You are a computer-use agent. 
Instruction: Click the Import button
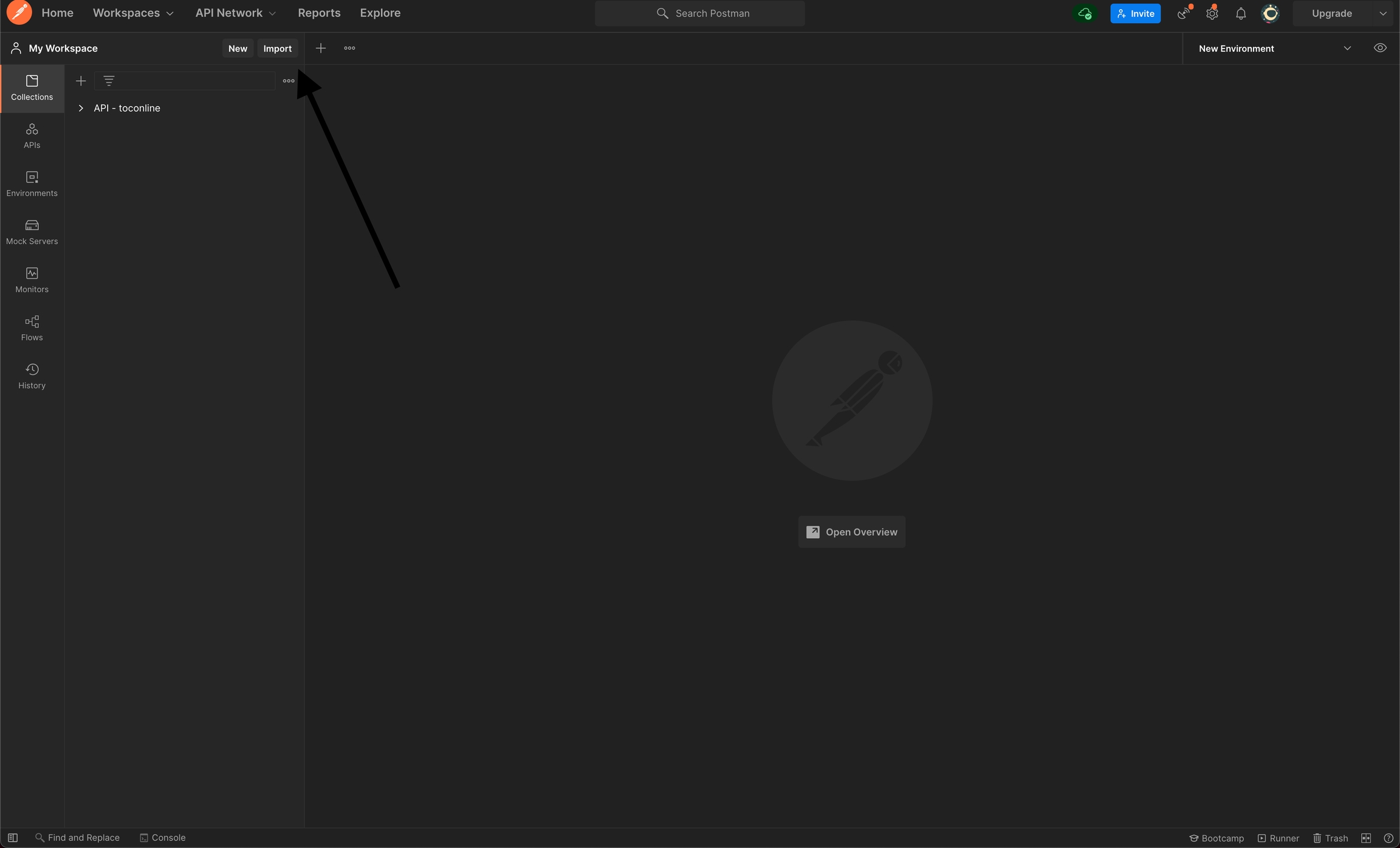coord(277,49)
